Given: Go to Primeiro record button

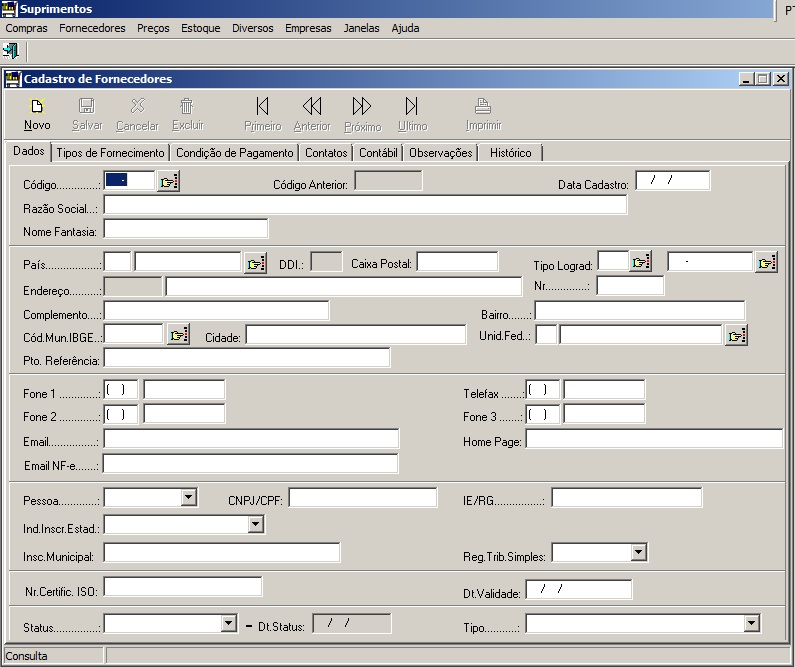Looking at the screenshot, I should click(x=262, y=114).
